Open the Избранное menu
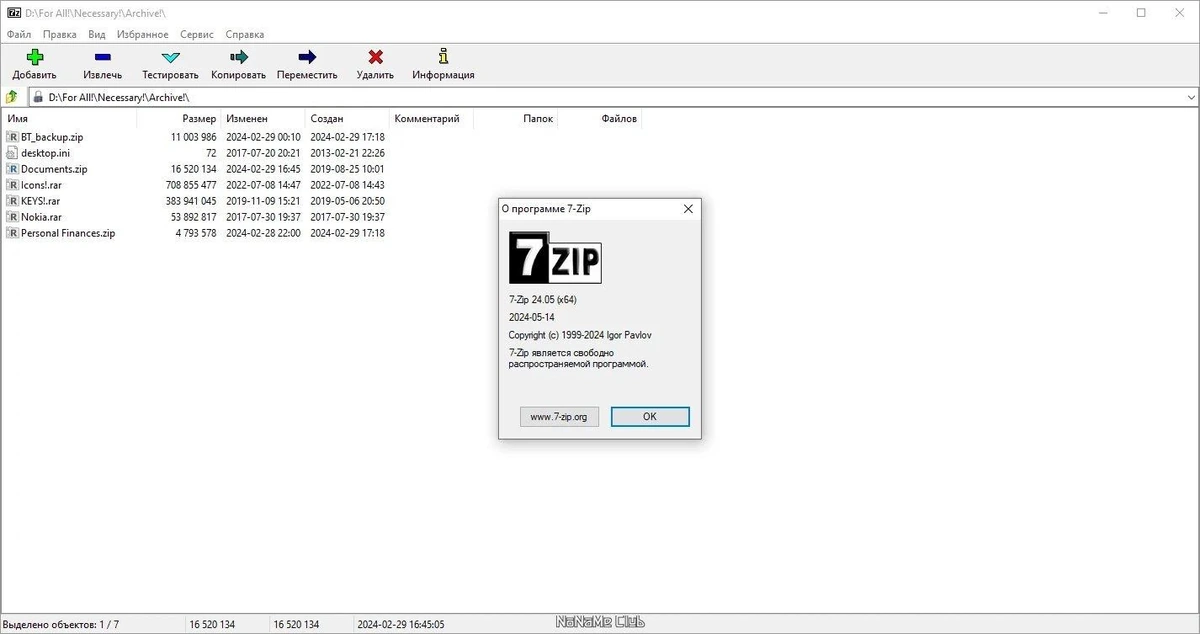 point(142,34)
